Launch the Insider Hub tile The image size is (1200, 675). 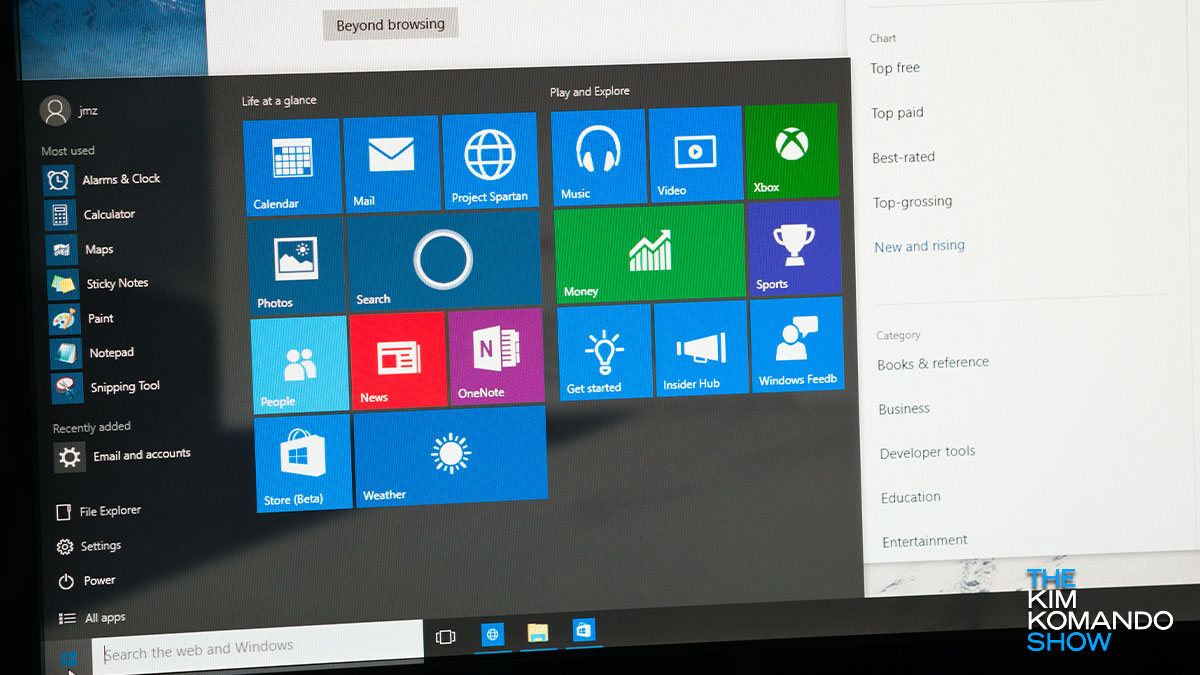[700, 350]
